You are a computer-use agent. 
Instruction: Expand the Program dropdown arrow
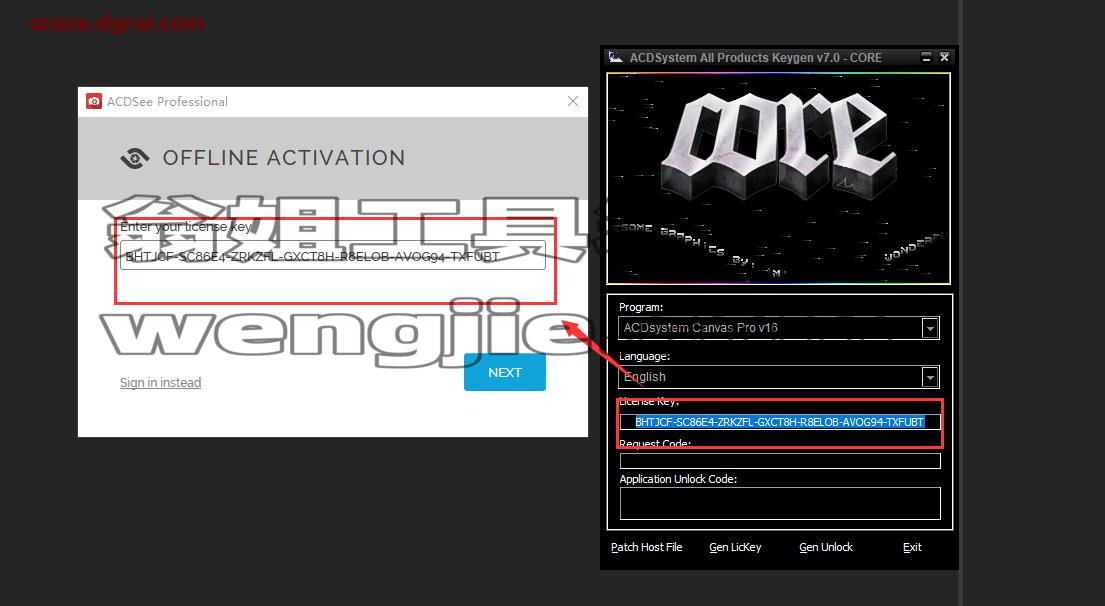tap(930, 328)
